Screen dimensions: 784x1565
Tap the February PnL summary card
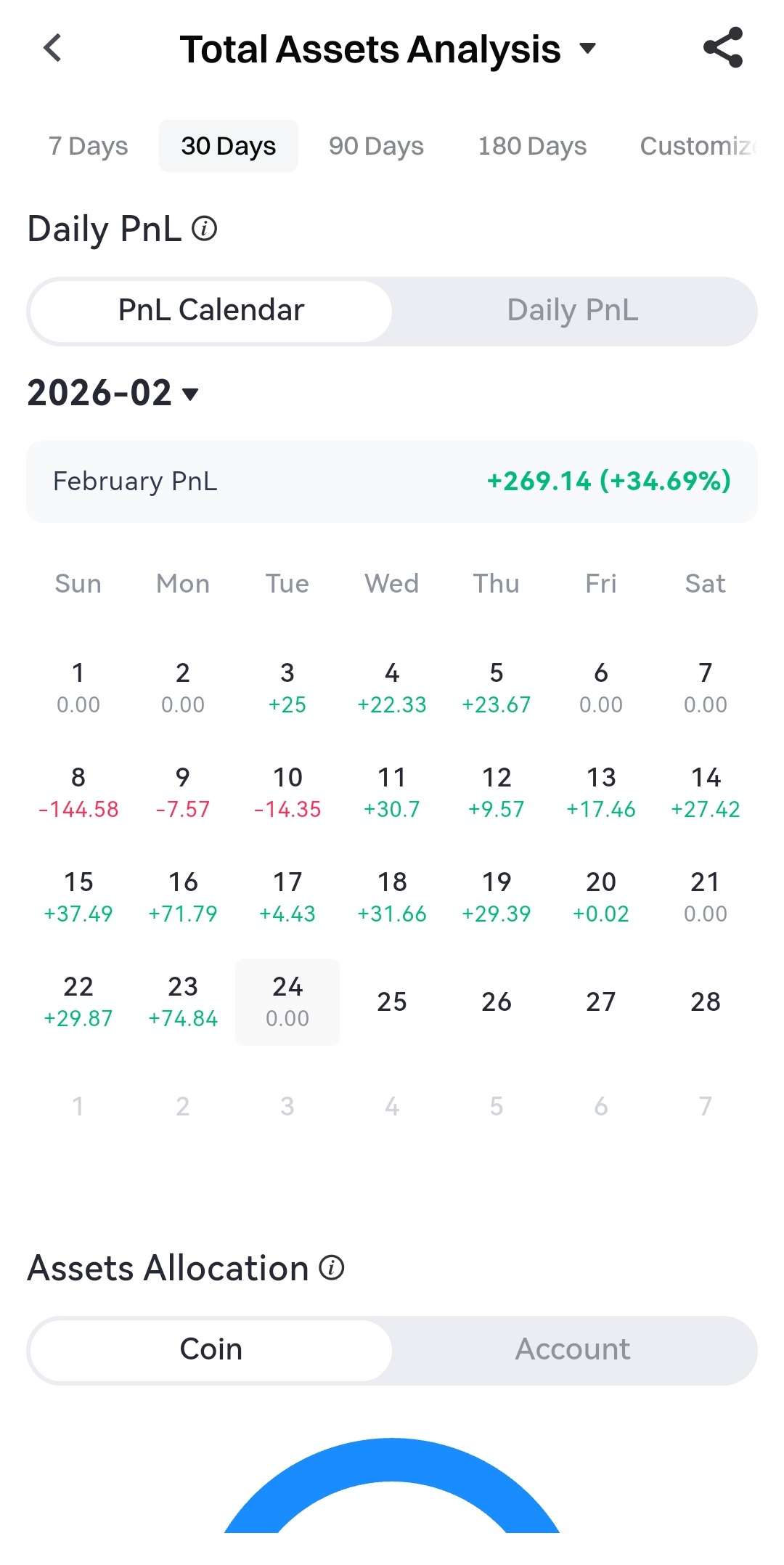tap(392, 481)
